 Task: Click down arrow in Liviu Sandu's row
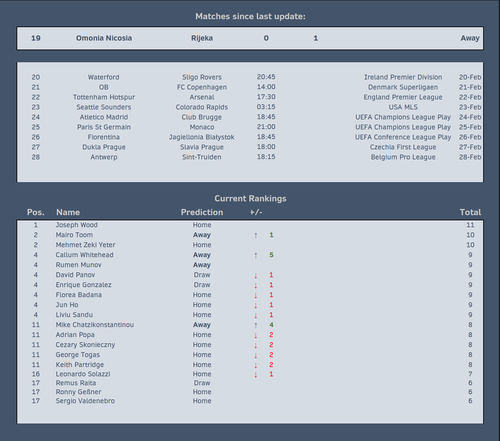(x=256, y=315)
